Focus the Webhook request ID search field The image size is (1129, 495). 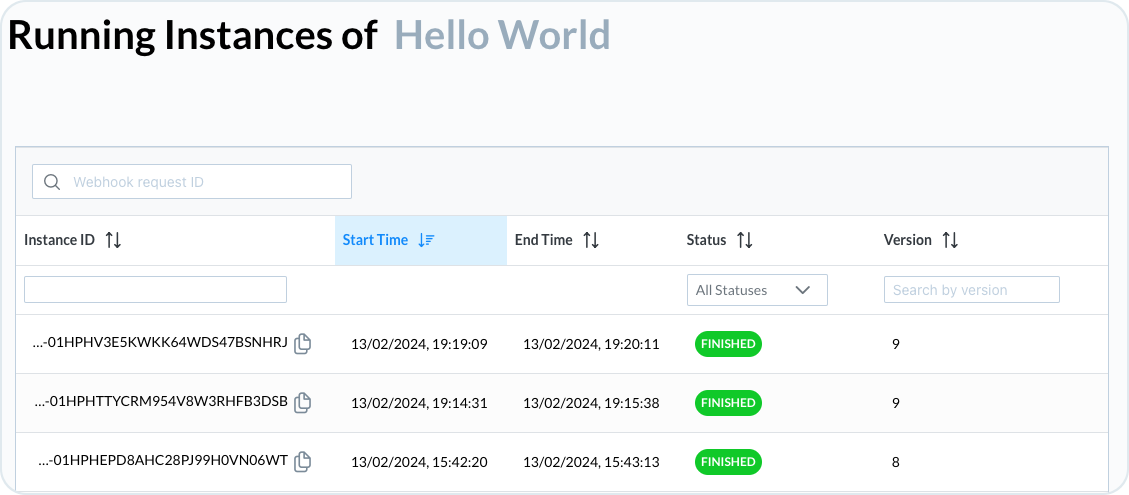click(x=192, y=182)
